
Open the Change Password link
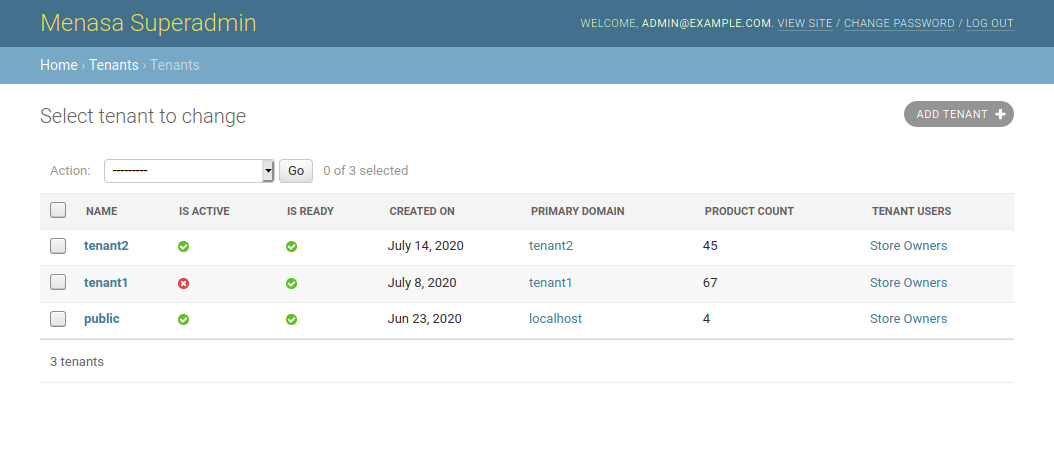point(899,24)
